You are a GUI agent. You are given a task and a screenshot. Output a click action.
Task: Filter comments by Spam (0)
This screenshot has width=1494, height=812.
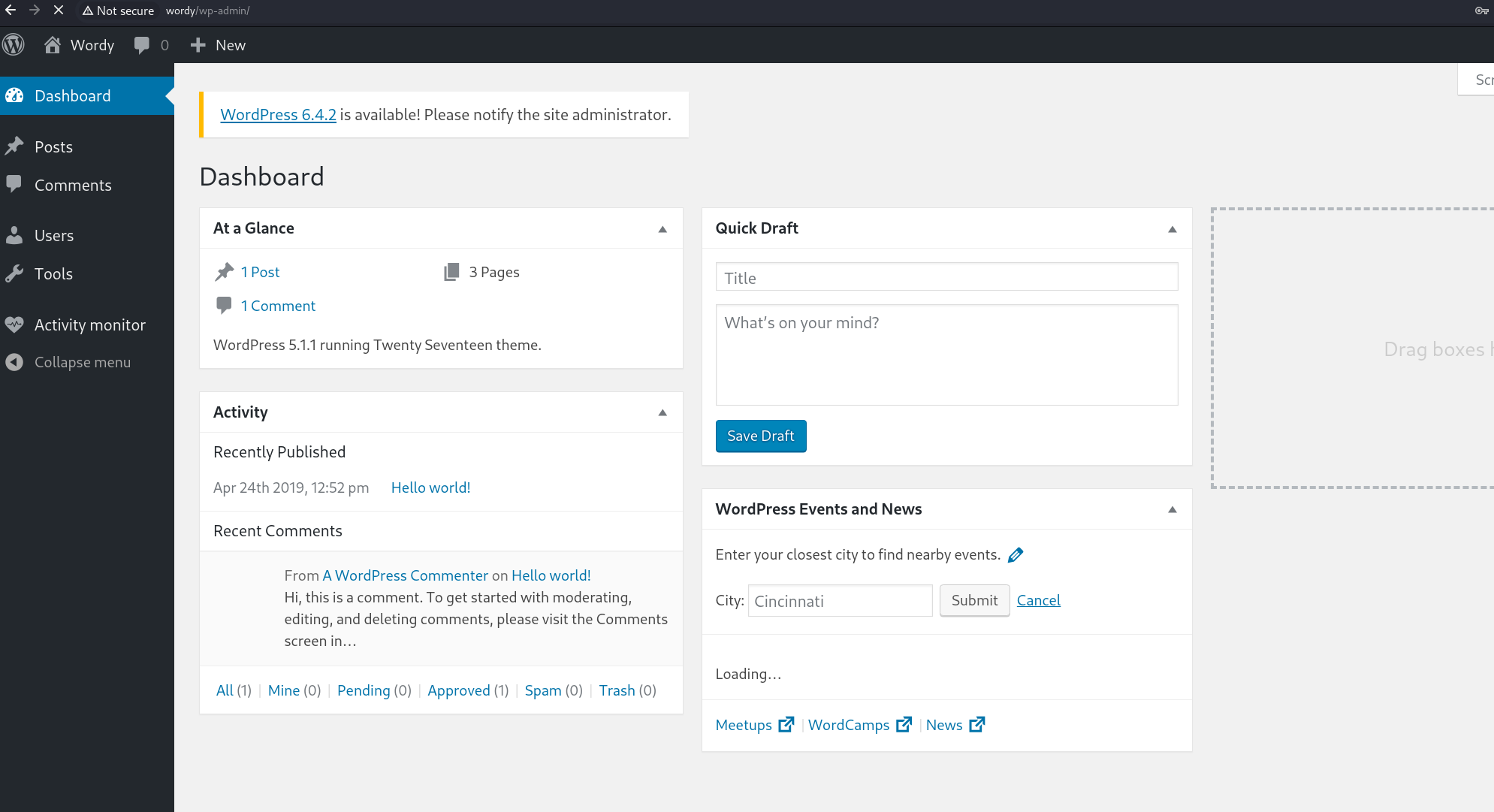click(x=554, y=690)
